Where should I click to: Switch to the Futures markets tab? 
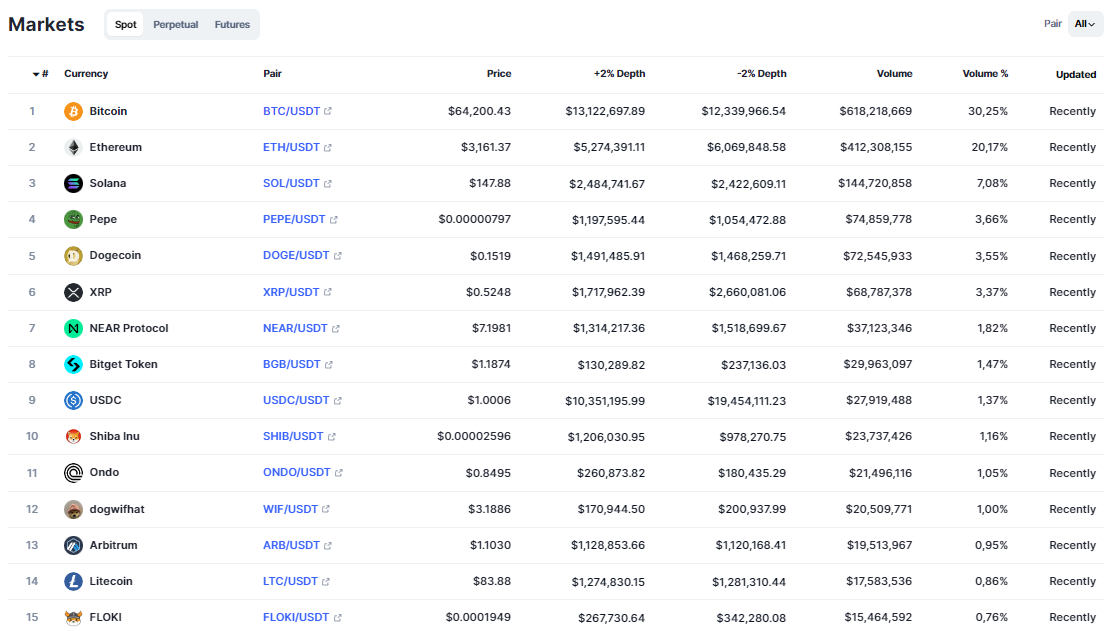pyautogui.click(x=232, y=24)
